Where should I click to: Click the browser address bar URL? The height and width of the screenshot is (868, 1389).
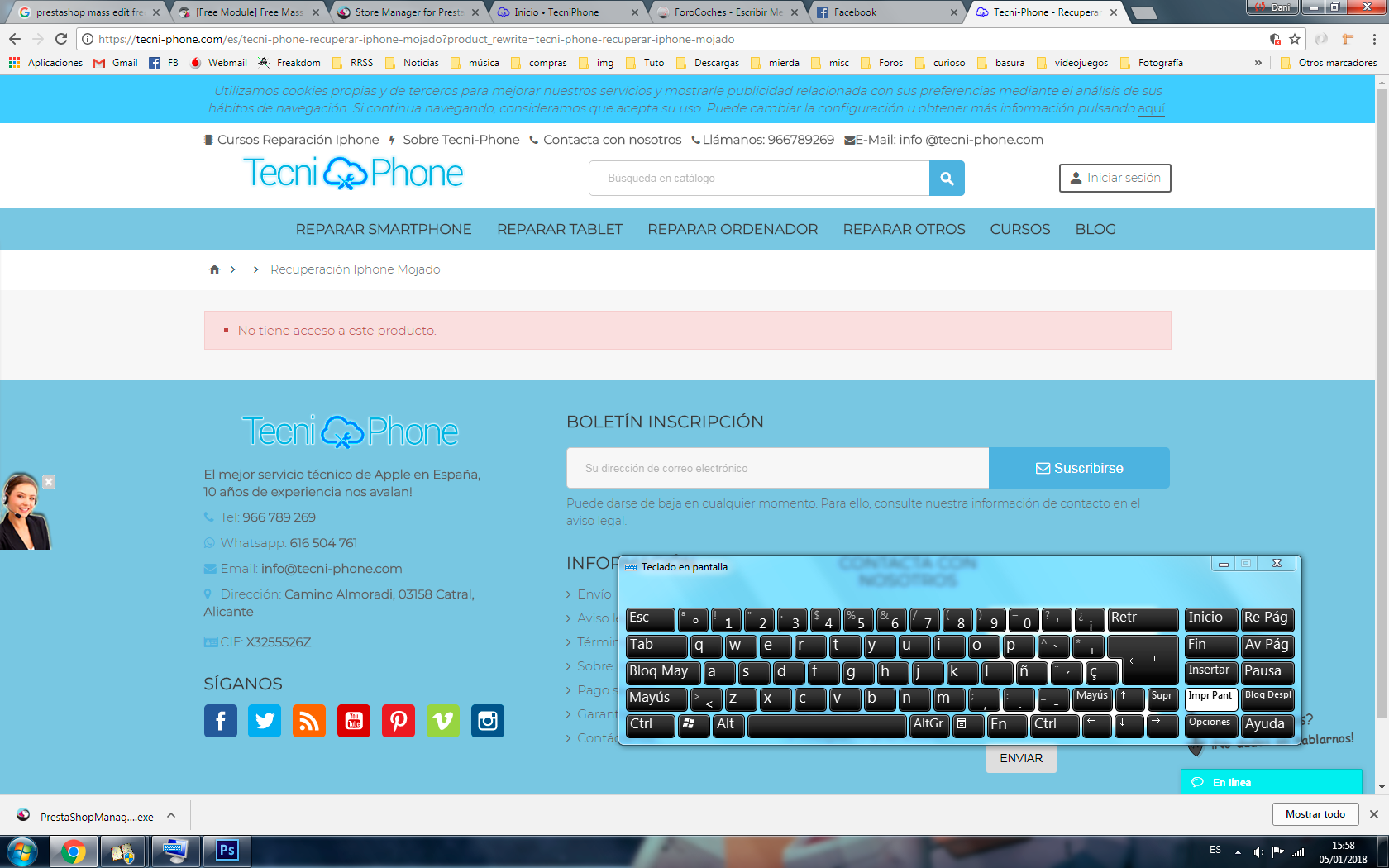(416, 39)
